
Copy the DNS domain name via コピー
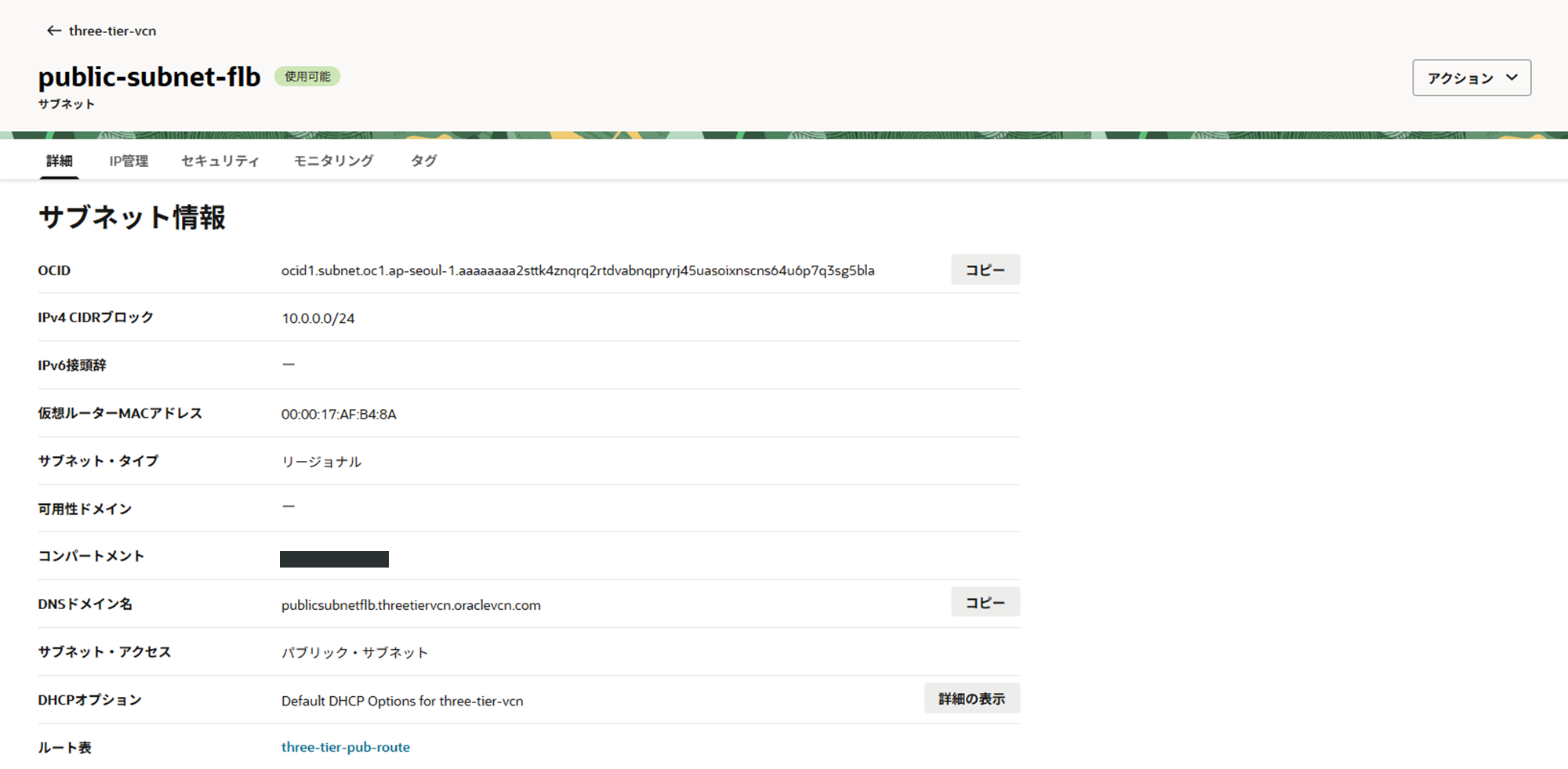point(985,602)
